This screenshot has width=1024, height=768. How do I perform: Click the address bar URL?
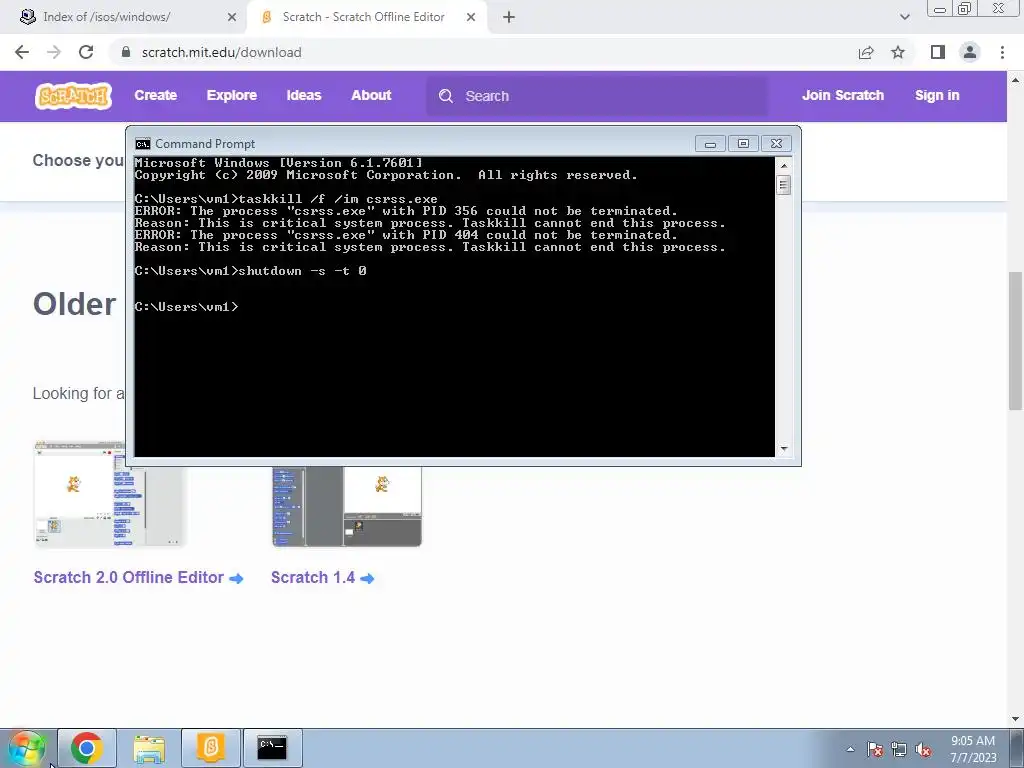221,52
